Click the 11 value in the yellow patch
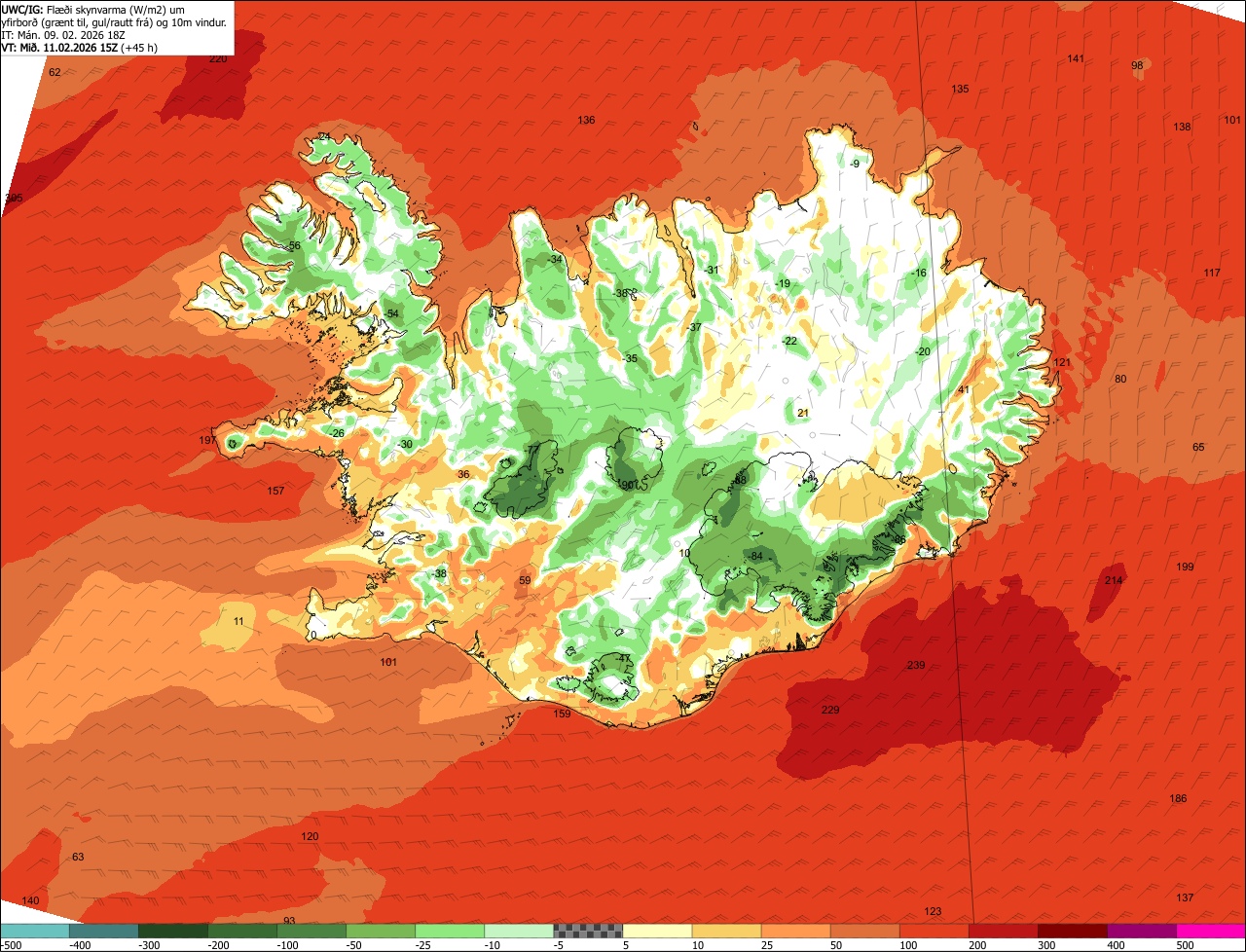Viewport: 1246px width, 952px height. (238, 621)
